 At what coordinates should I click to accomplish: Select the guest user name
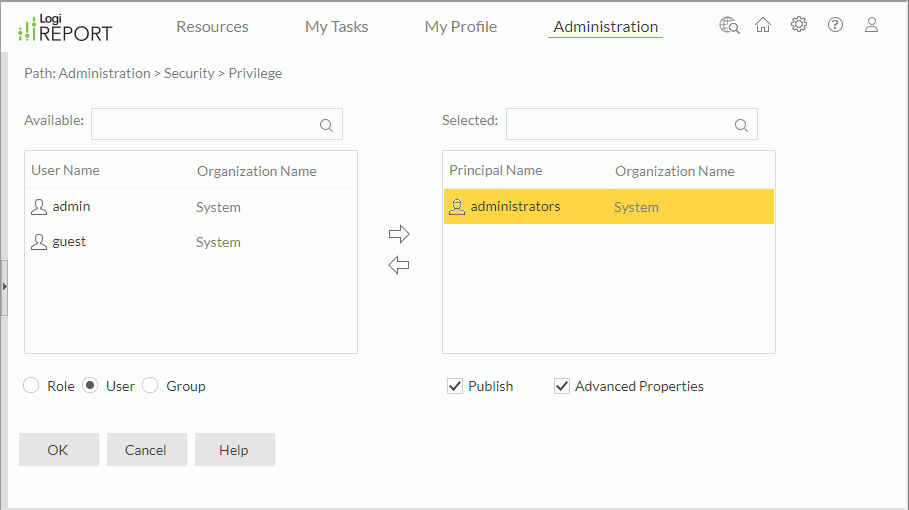tap(69, 242)
